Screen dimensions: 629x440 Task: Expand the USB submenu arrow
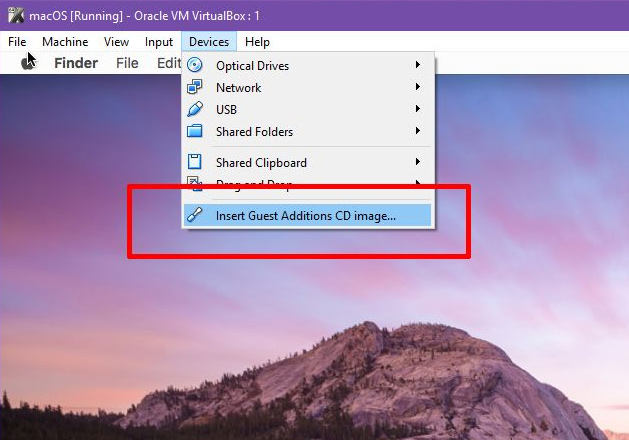(418, 109)
